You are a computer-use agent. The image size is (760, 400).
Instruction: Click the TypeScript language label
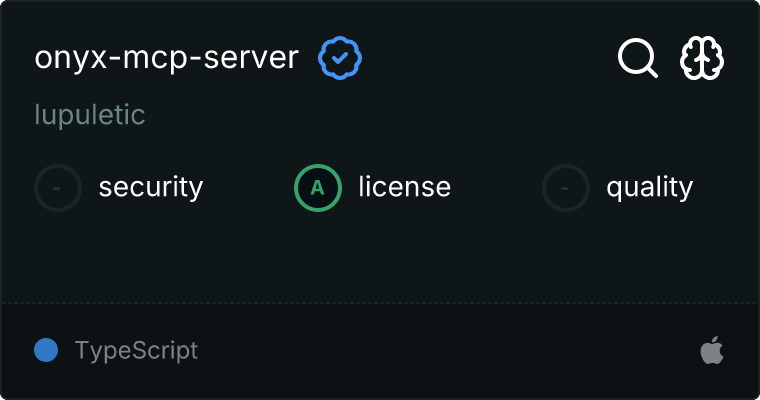pos(136,351)
